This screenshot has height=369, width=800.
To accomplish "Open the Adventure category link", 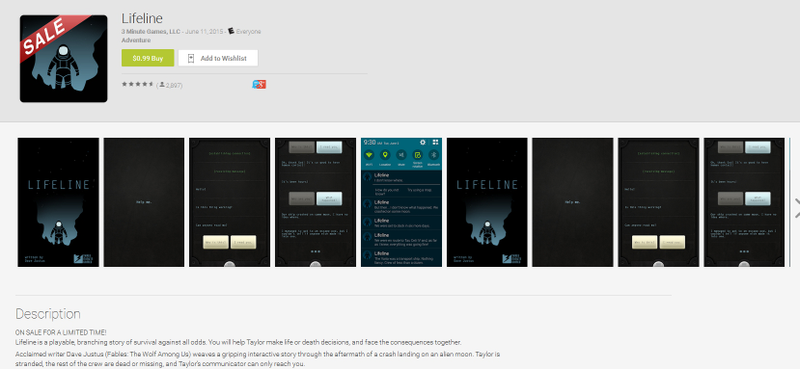I will pyautogui.click(x=136, y=40).
